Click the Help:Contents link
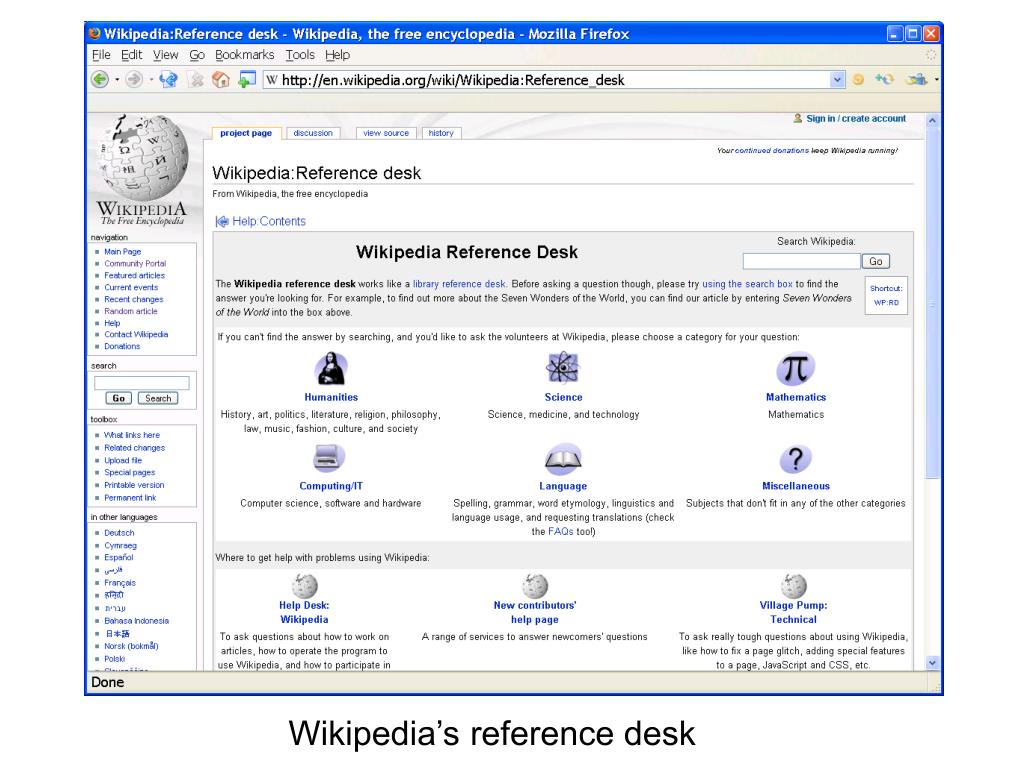Screen dimensions: 1024x768 click(268, 221)
